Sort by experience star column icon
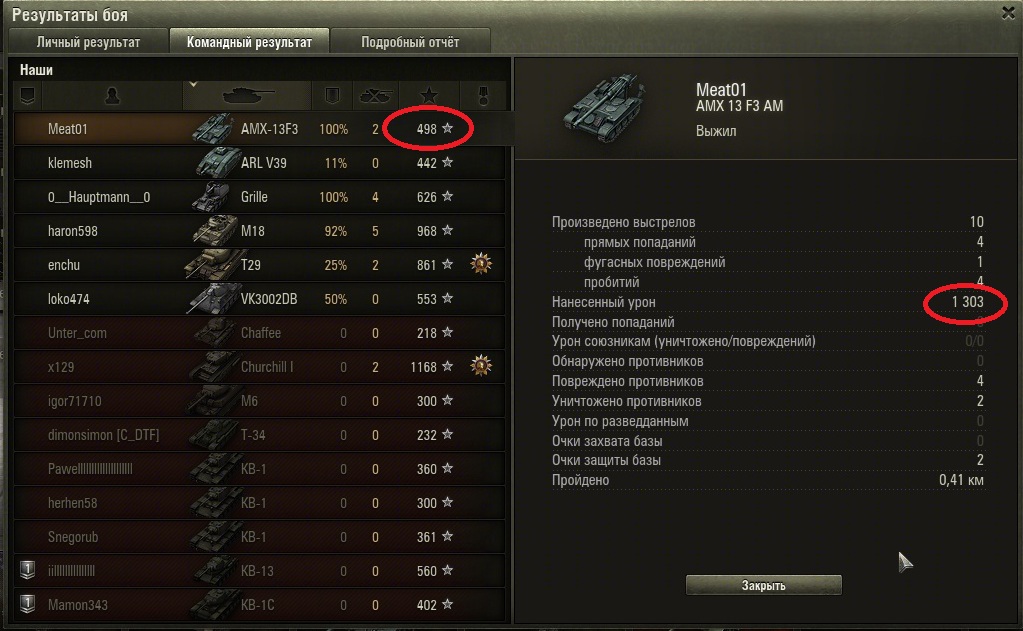This screenshot has height=631, width=1023. tap(429, 96)
